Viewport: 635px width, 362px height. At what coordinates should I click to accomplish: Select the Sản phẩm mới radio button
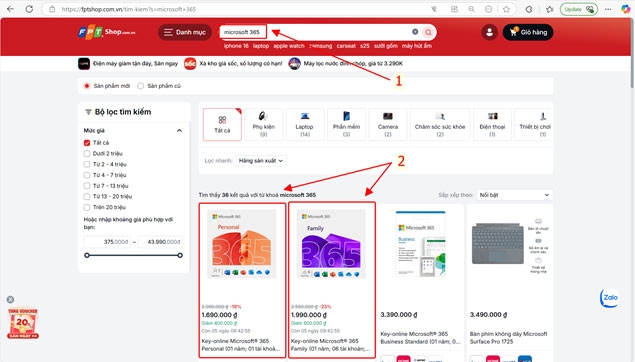(x=87, y=86)
